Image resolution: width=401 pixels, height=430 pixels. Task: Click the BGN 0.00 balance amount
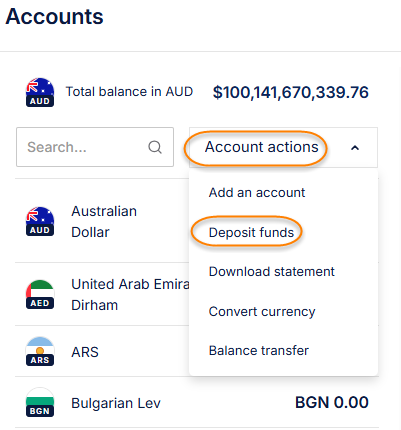332,402
